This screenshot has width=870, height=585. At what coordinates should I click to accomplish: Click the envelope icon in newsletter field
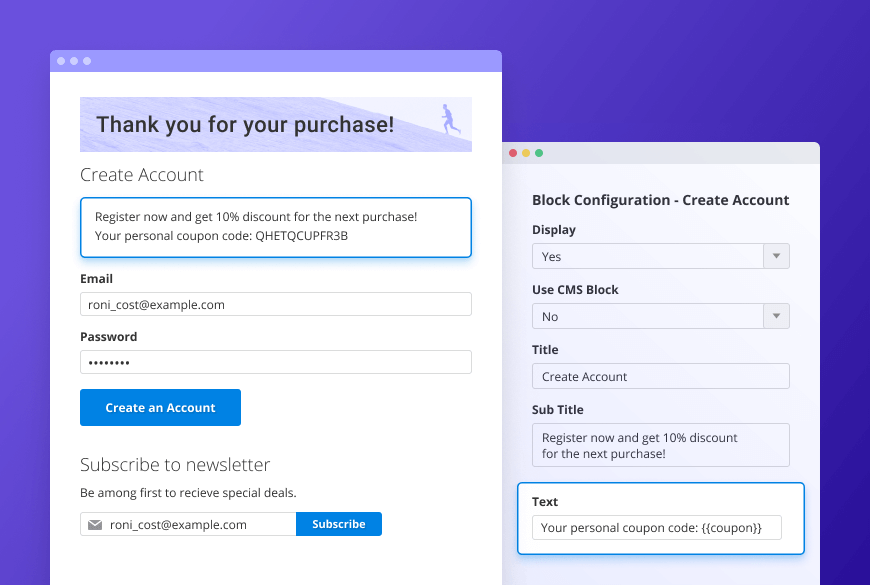click(95, 524)
